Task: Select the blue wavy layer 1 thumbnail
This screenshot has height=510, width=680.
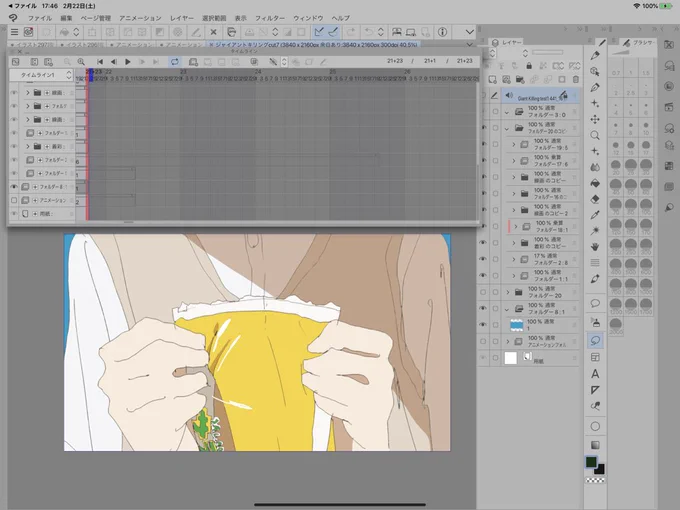Action: click(516, 325)
